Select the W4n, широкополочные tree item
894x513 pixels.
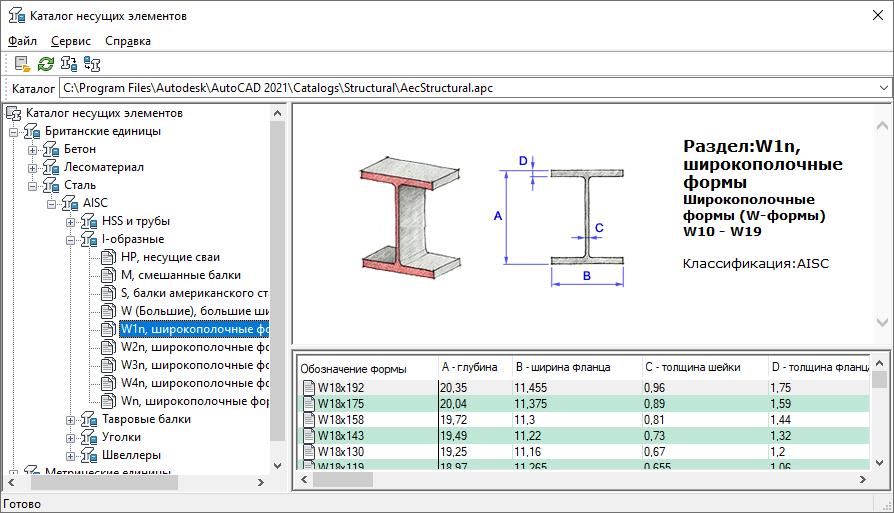[194, 384]
